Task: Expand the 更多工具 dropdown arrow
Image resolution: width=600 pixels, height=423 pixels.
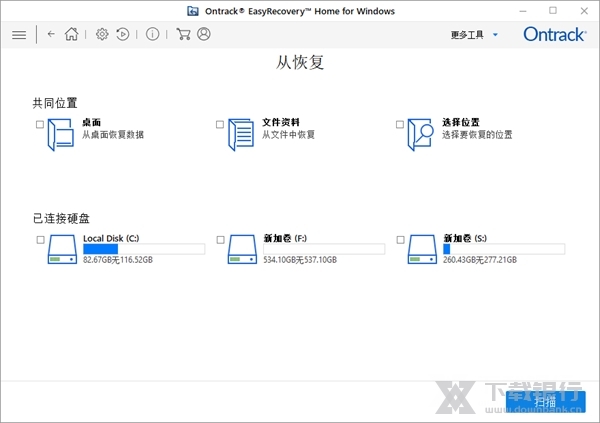Action: click(x=495, y=35)
